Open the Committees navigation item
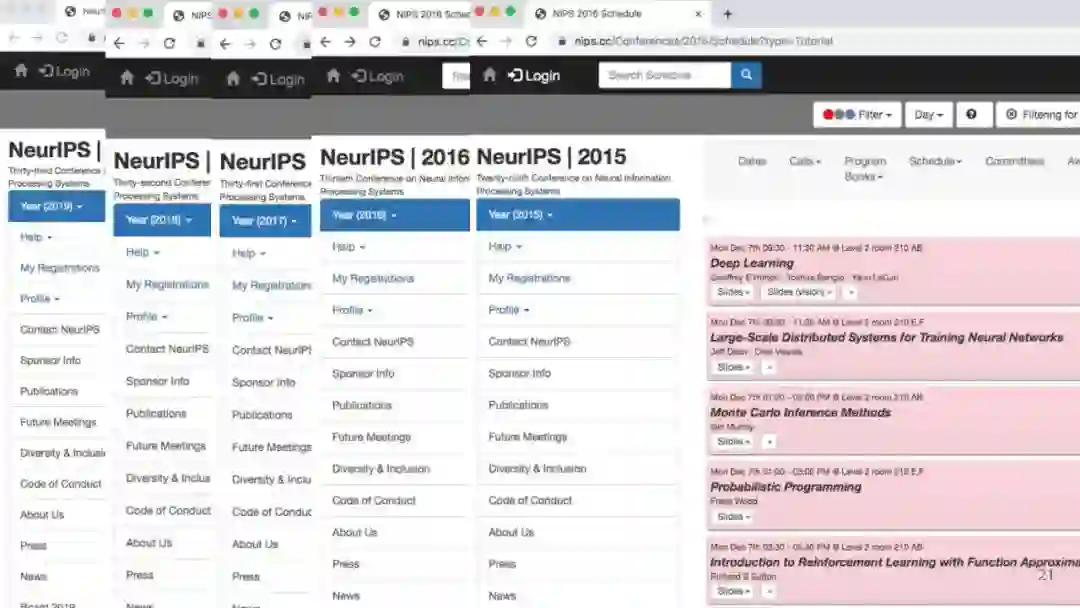The width and height of the screenshot is (1080, 608). 1014,161
